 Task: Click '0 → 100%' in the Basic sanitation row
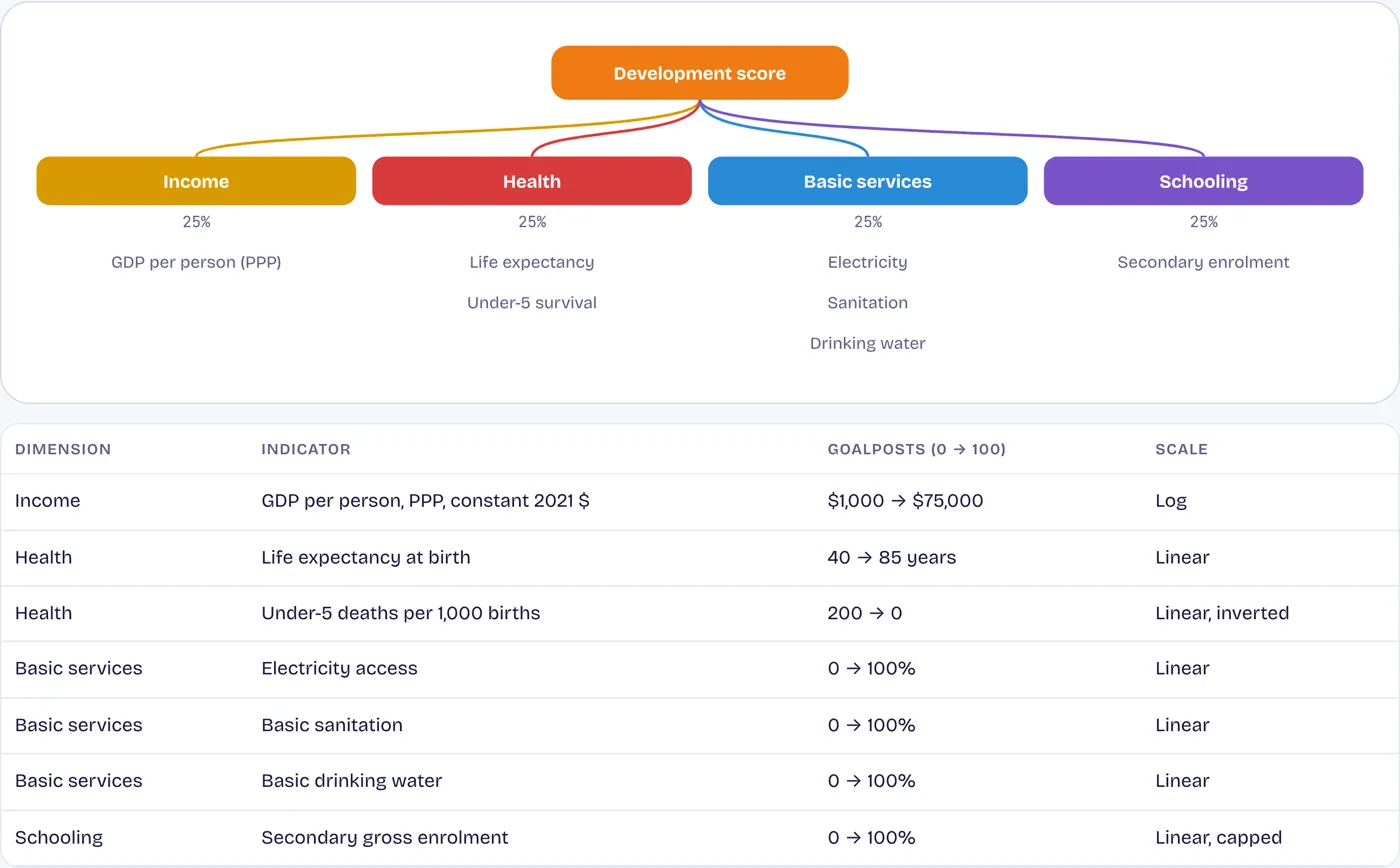click(x=872, y=725)
